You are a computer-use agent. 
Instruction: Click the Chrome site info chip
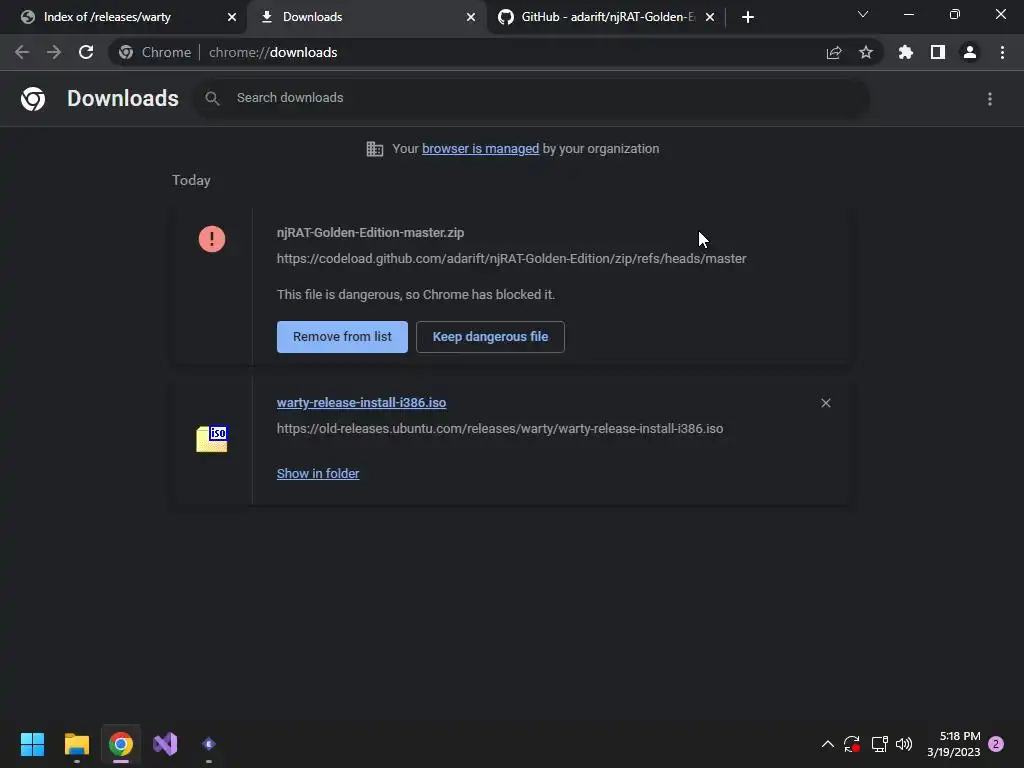coord(155,52)
